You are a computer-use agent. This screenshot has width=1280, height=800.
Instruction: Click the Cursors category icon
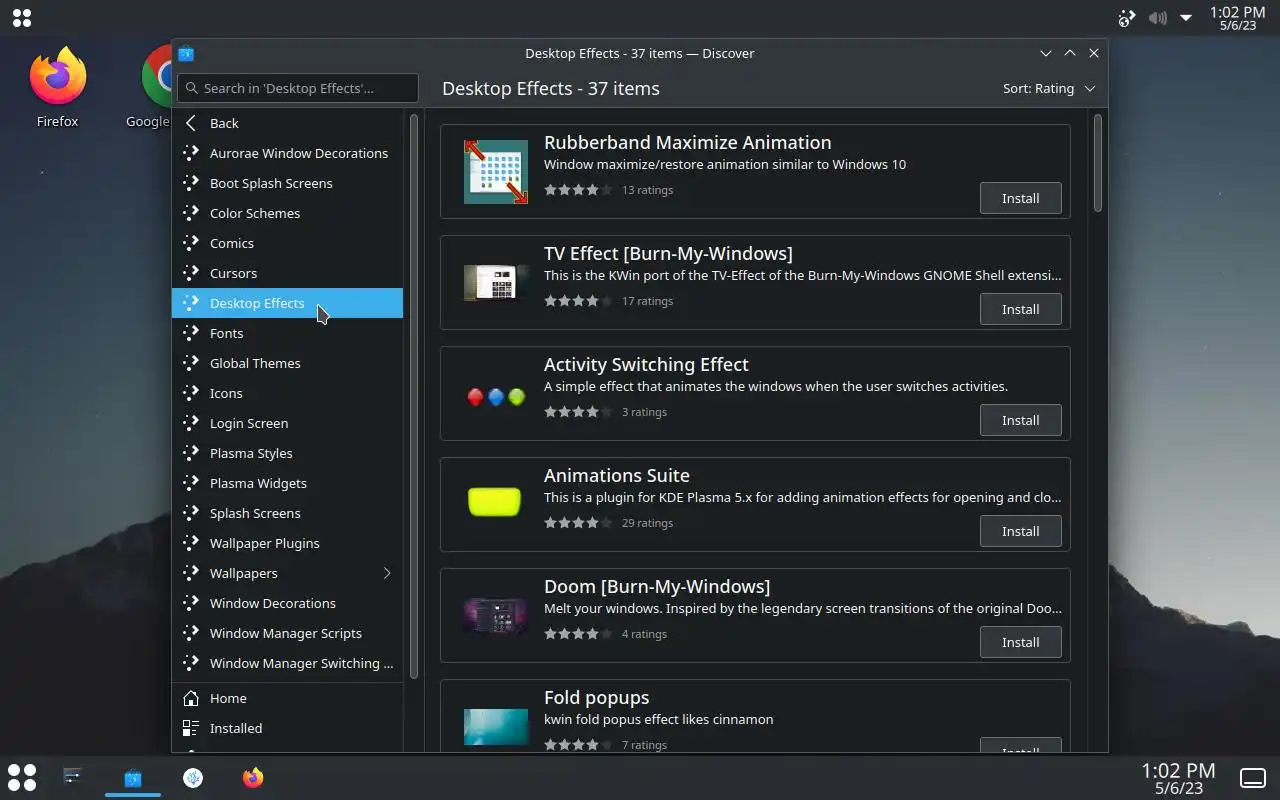pyautogui.click(x=191, y=273)
